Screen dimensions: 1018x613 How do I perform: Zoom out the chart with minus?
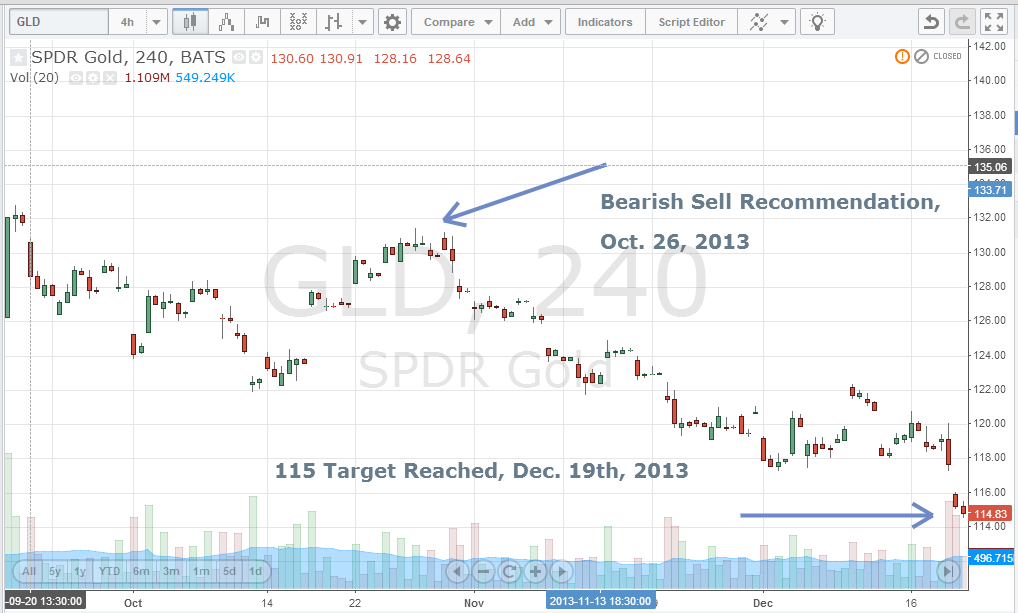click(483, 571)
